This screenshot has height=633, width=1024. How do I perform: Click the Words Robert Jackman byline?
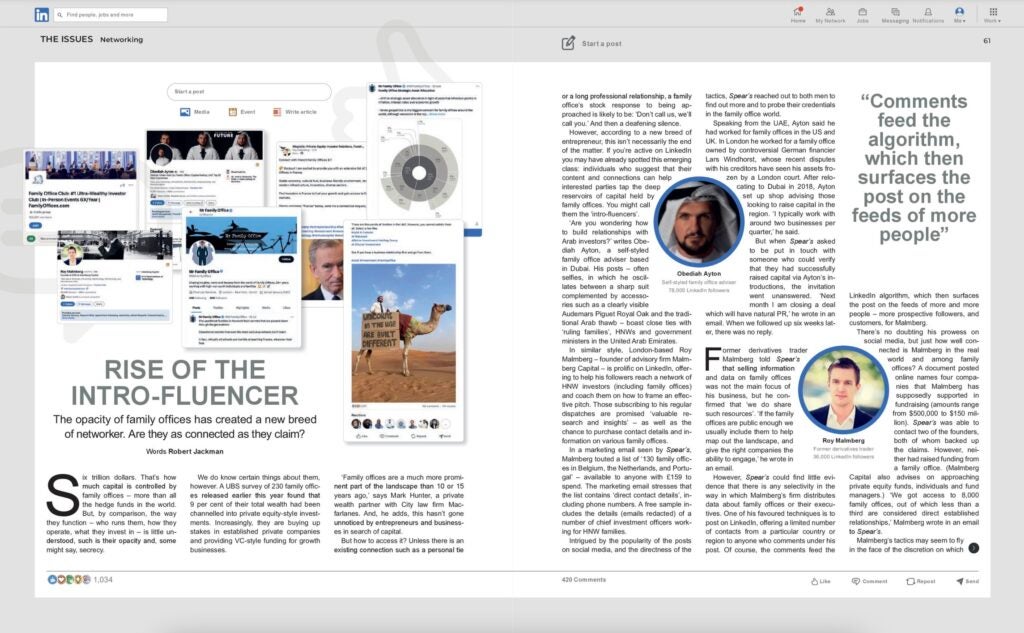pos(184,451)
